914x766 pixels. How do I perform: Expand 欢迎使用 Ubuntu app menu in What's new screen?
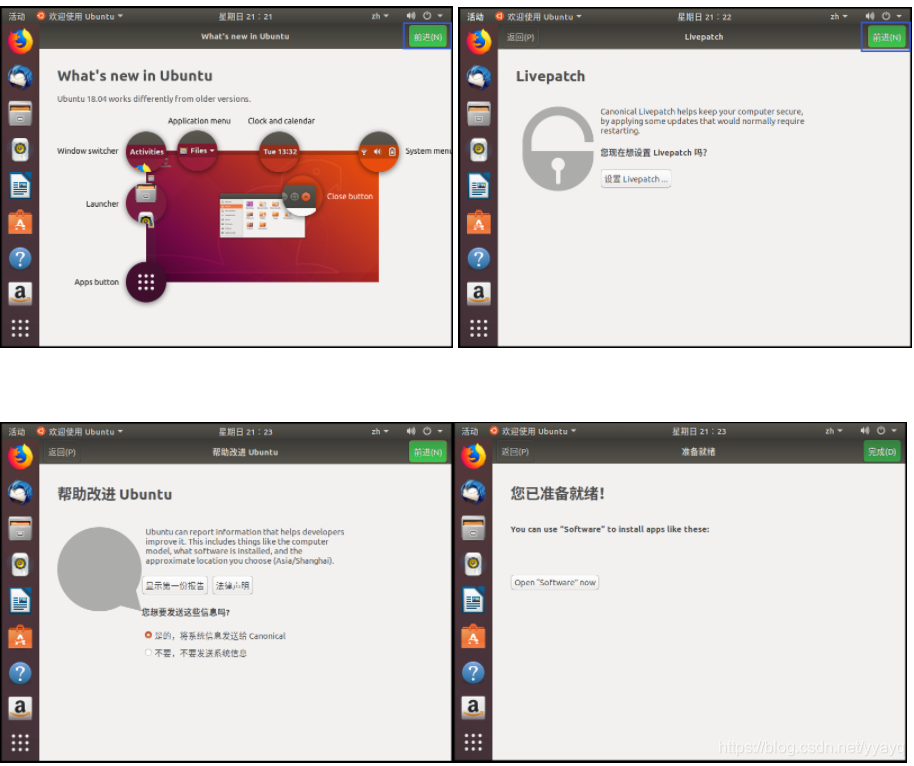point(80,16)
